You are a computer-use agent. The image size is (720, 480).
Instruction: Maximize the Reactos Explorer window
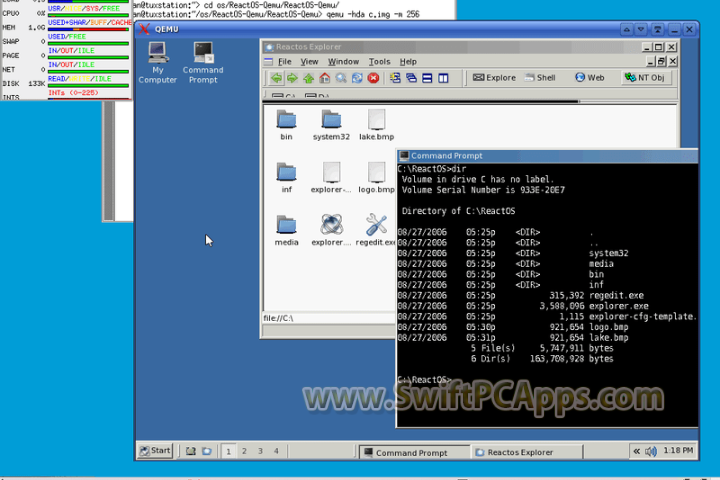[658, 47]
